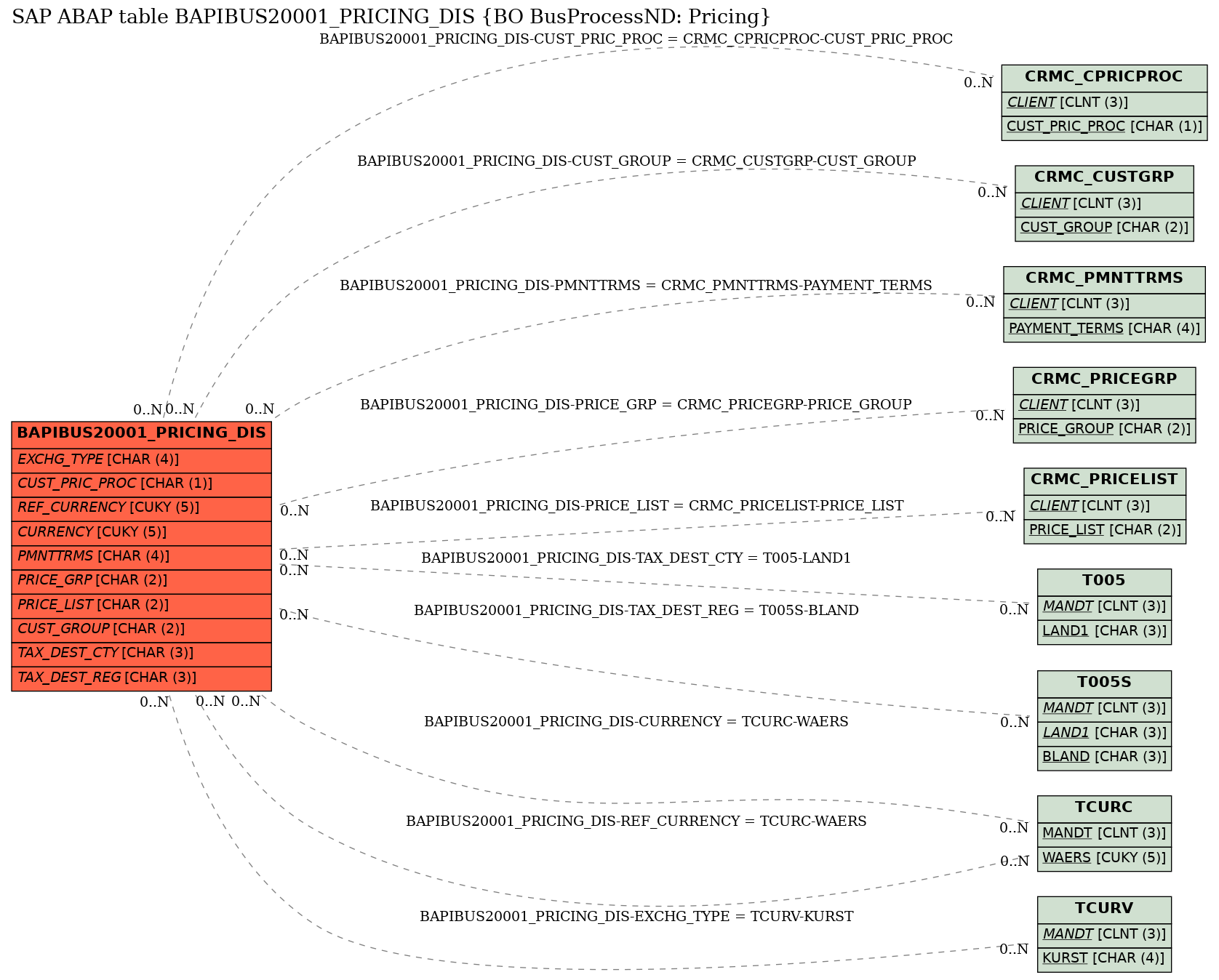Click CLIENT field in CRMC_PRICEGRP table

tap(1104, 406)
